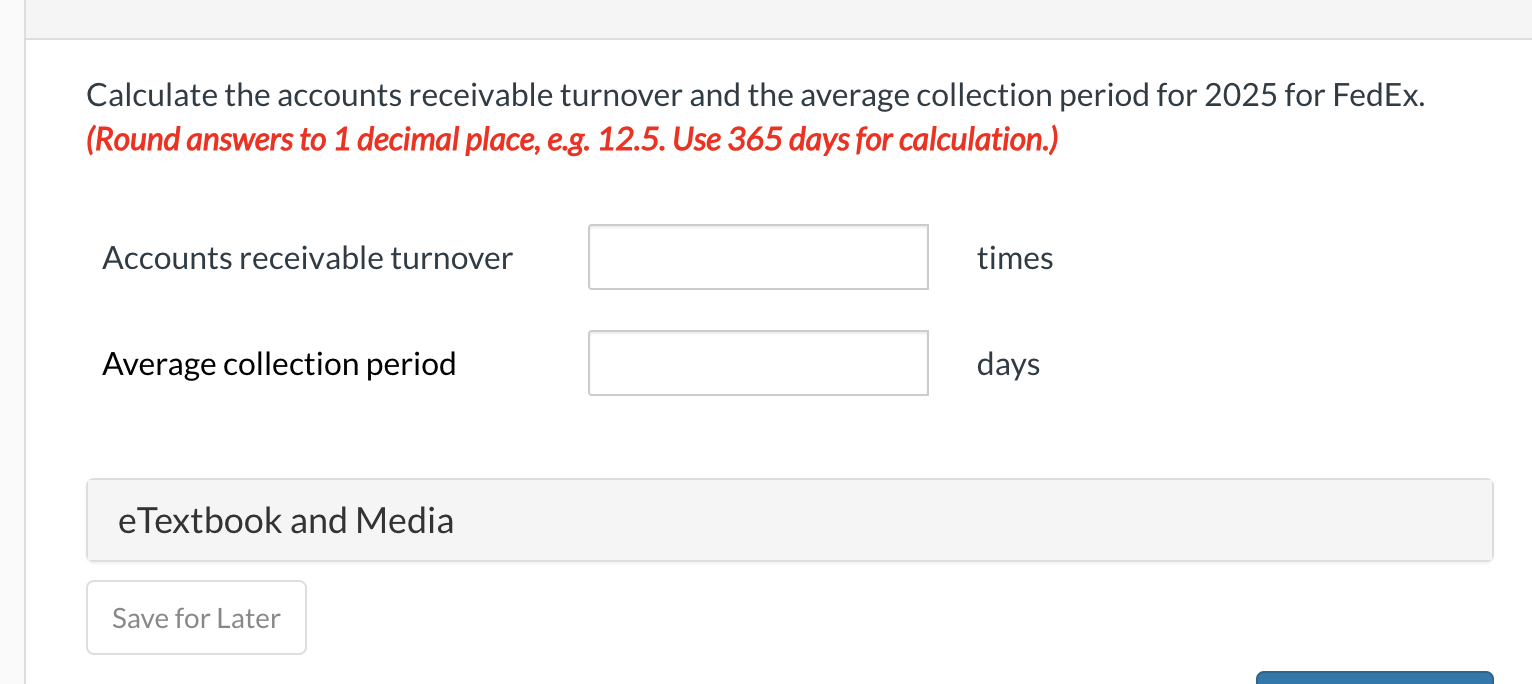Click the Accounts receivable turnover label
The width and height of the screenshot is (1532, 684).
click(307, 257)
